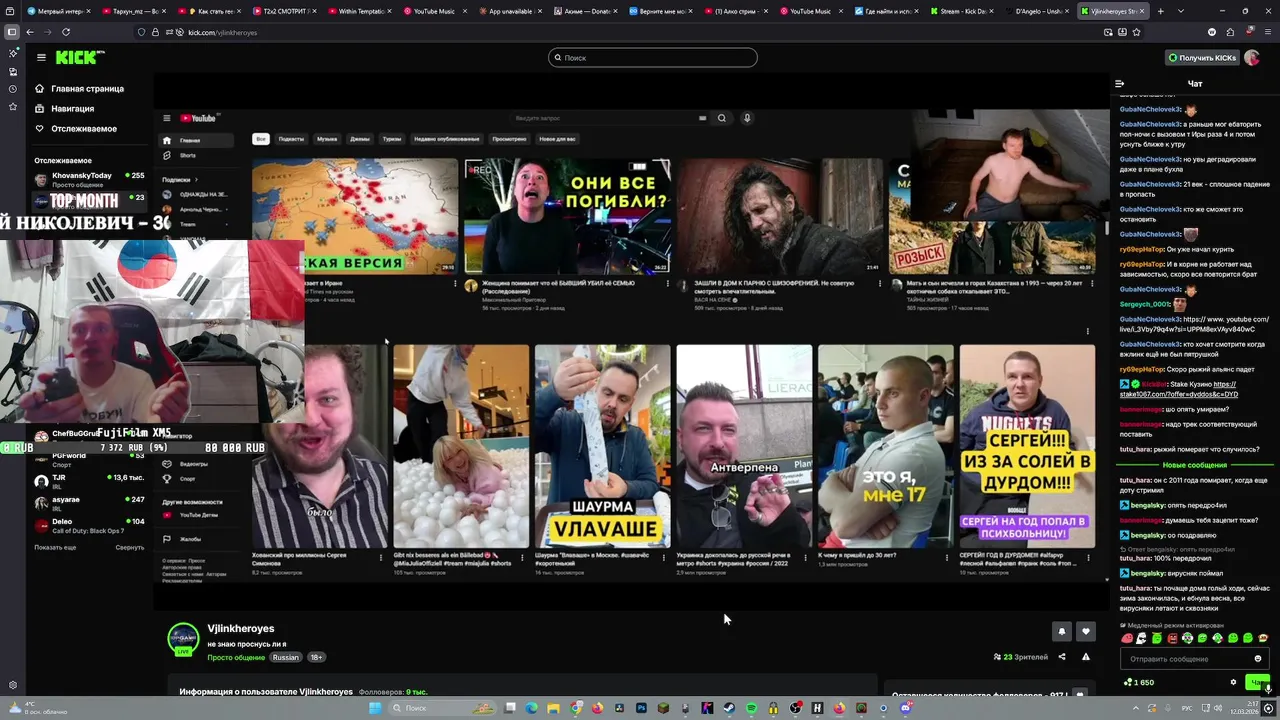Focus the Kick search field
Screen dimensions: 1280x720
click(x=652, y=58)
